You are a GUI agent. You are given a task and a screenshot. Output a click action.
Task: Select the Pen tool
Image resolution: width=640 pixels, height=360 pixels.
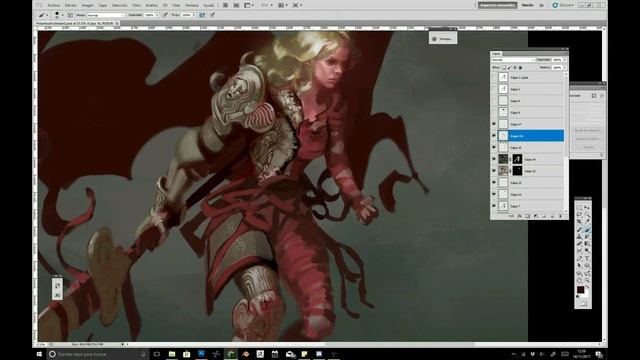(579, 259)
